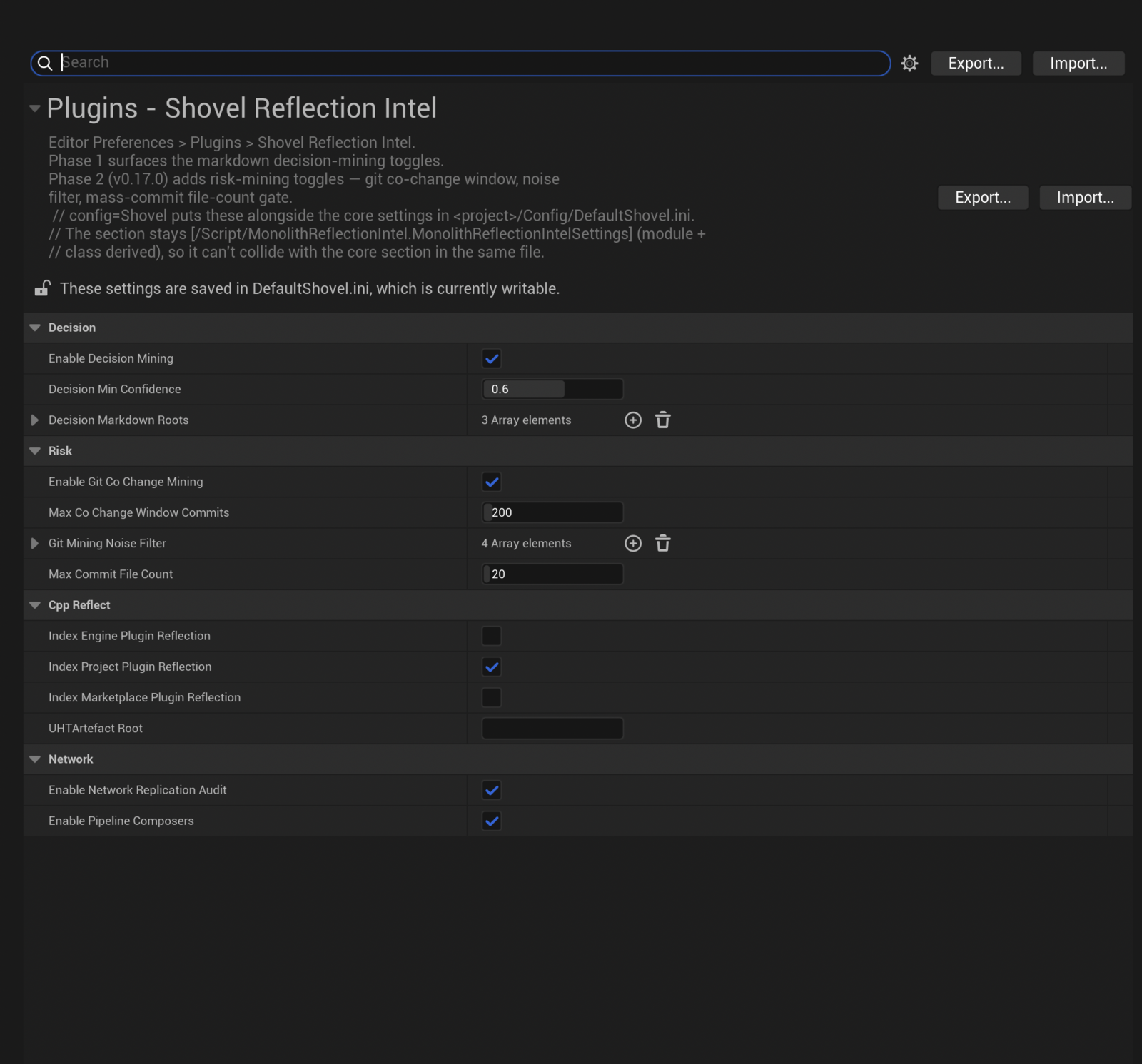The image size is (1142, 1064).
Task: Click the DefaultShovel.ini writable notice text
Action: click(x=310, y=289)
